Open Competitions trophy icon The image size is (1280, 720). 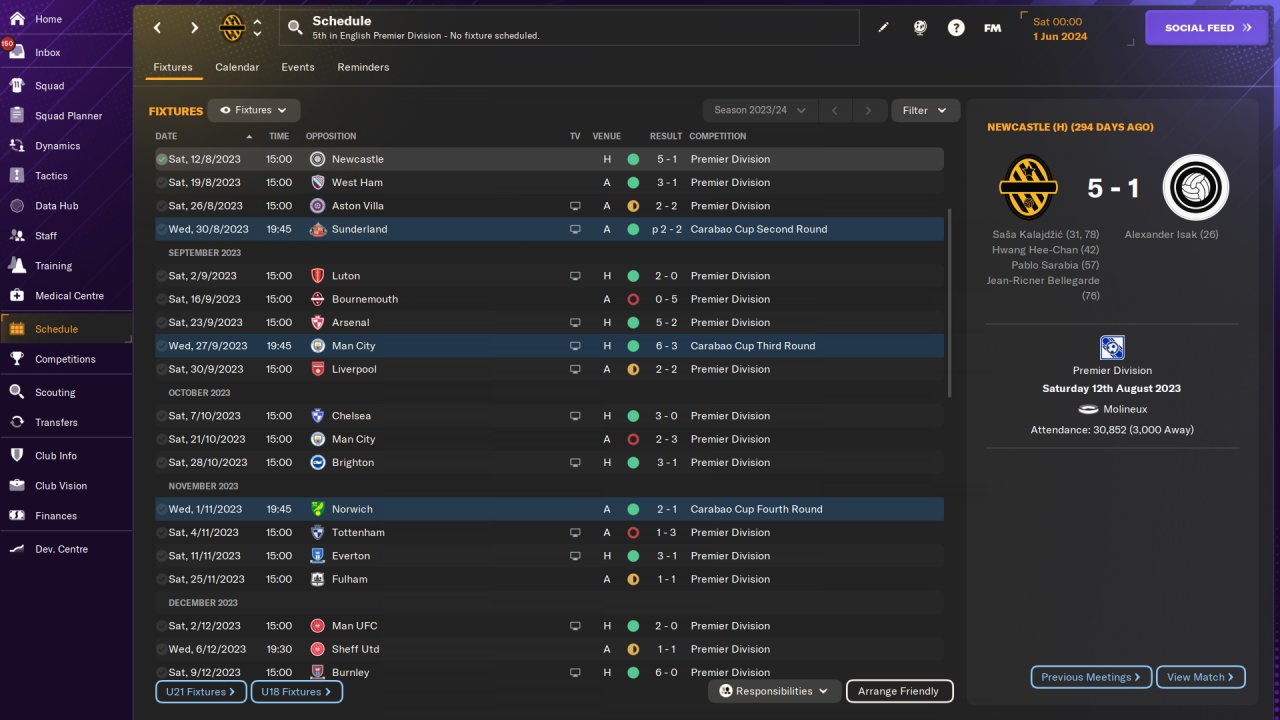(17, 359)
